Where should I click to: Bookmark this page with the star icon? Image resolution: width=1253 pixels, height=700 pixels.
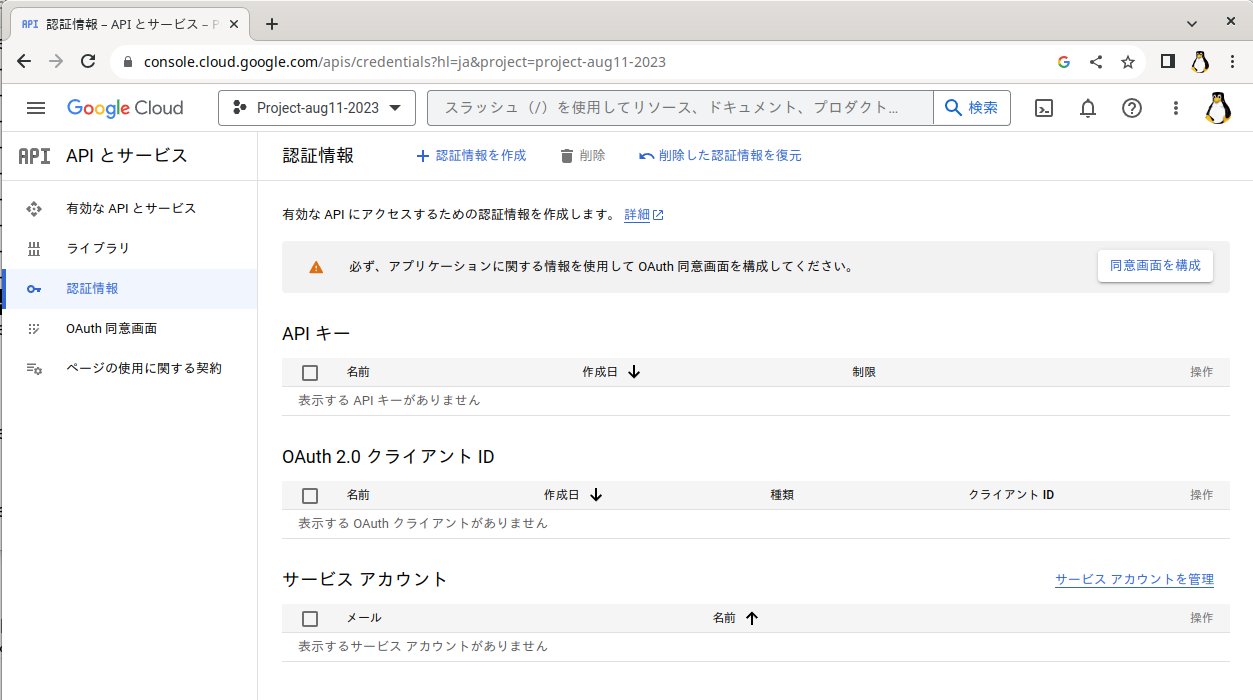(1128, 62)
